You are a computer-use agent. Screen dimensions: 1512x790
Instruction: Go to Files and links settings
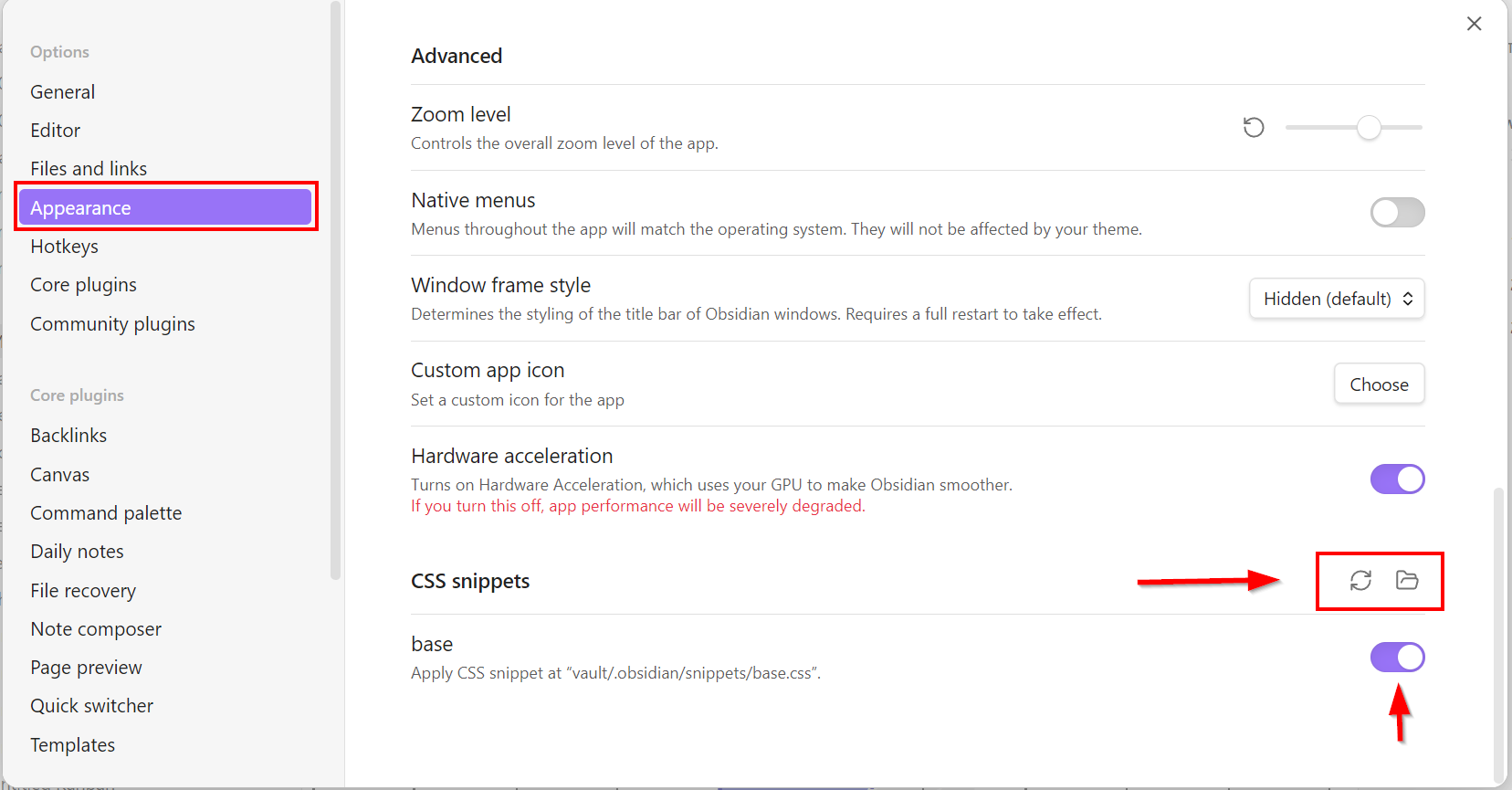[89, 169]
